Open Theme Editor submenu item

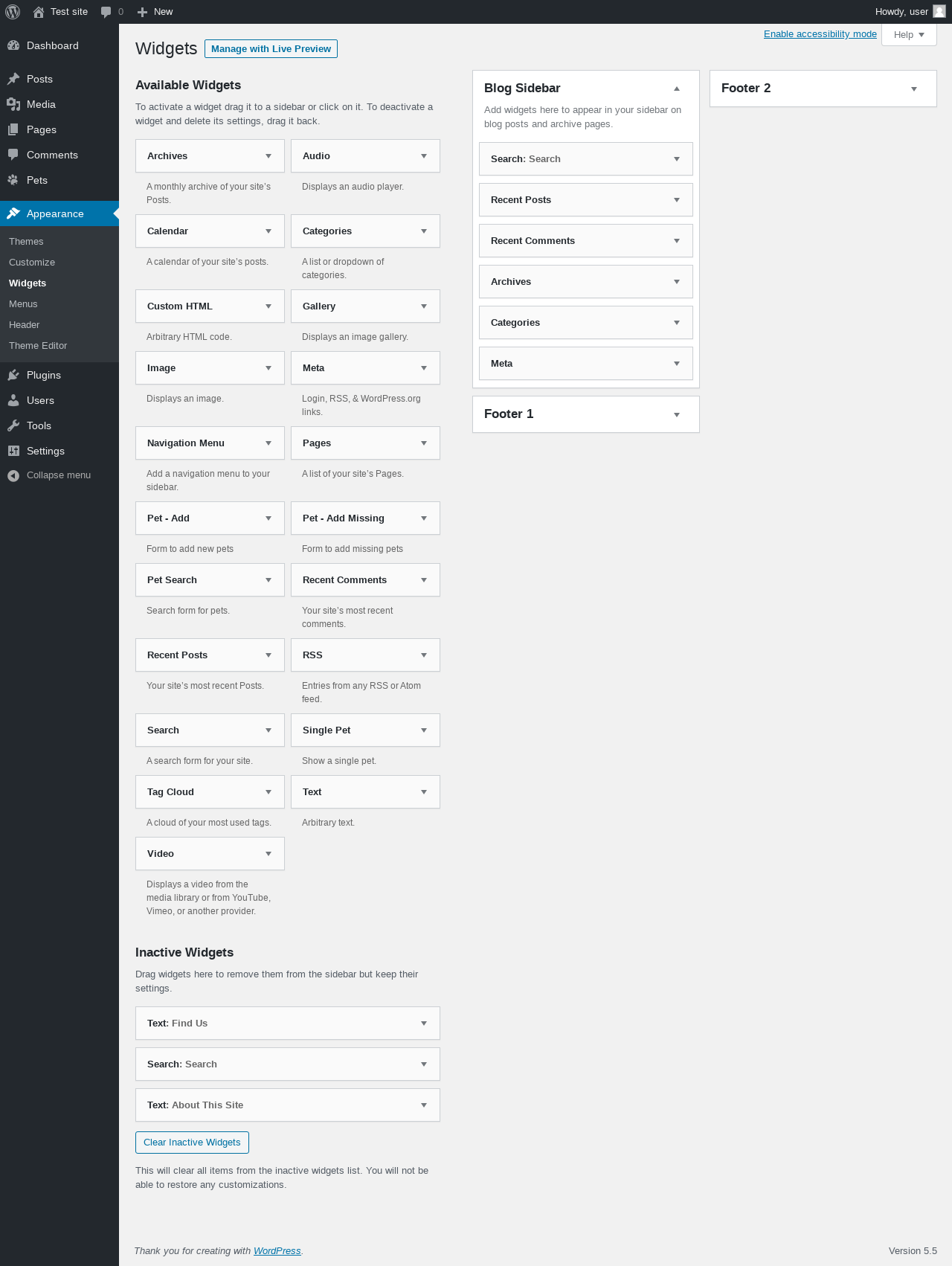(38, 346)
